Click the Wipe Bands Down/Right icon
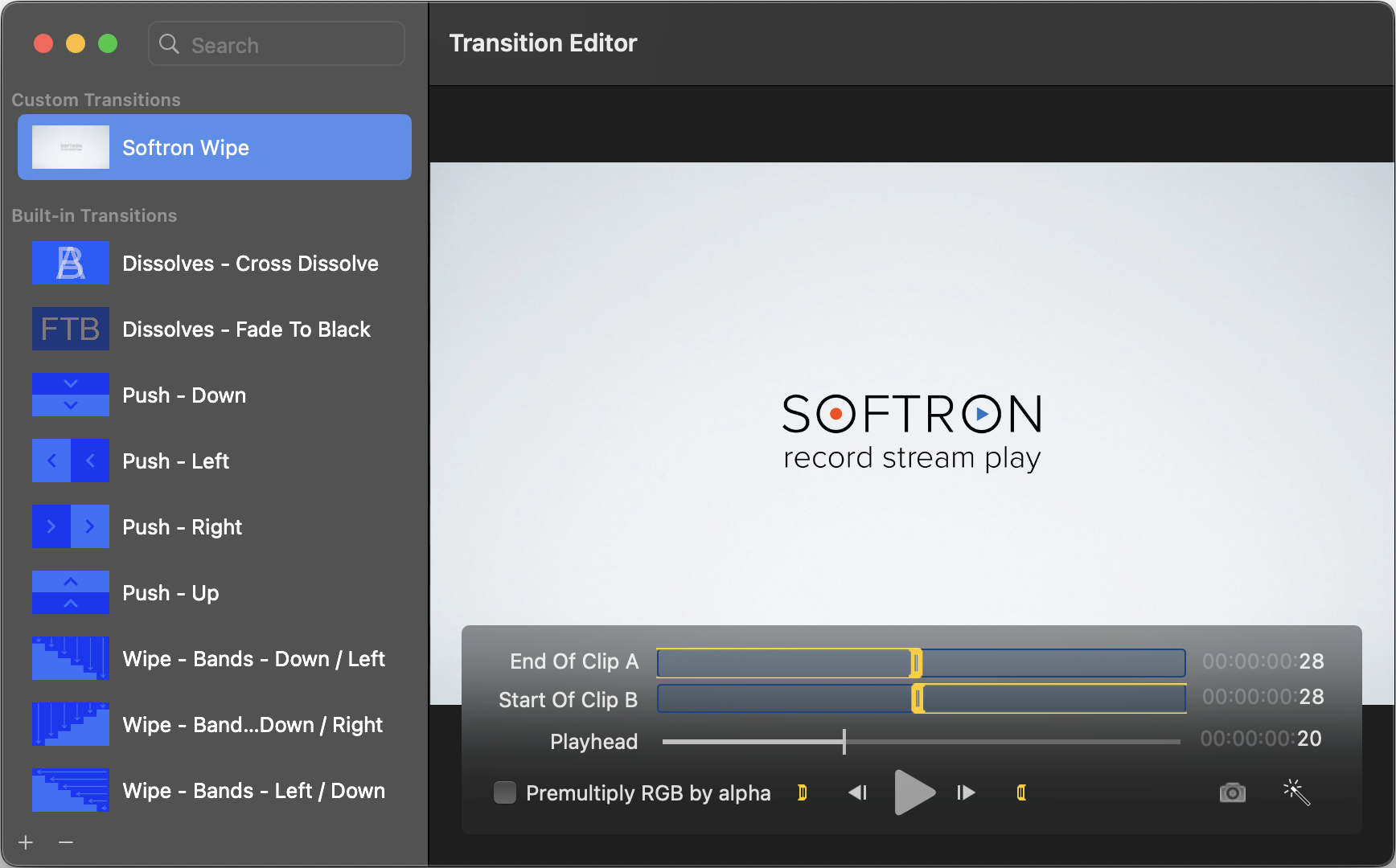This screenshot has height=868, width=1396. point(71,724)
